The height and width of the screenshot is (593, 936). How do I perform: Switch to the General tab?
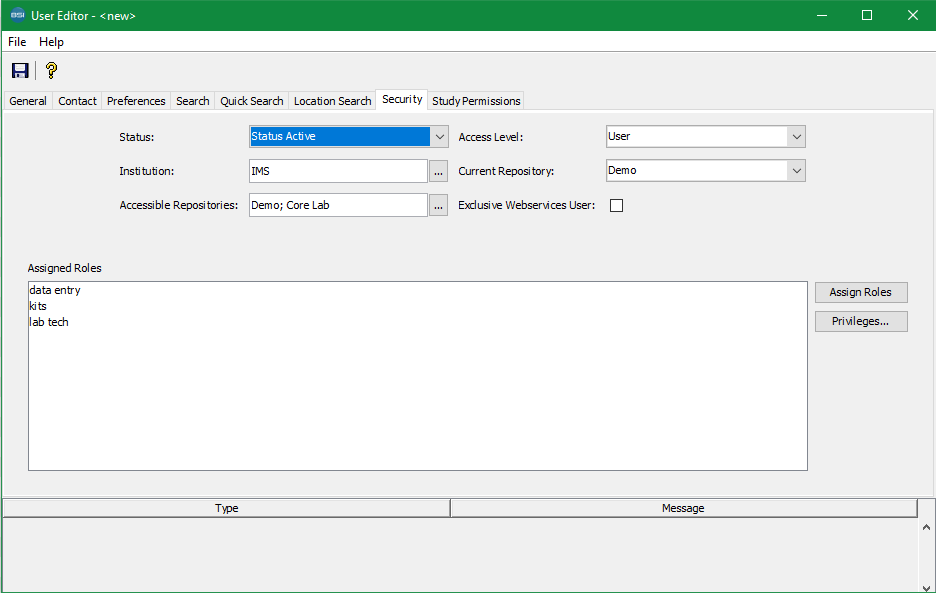coord(28,101)
